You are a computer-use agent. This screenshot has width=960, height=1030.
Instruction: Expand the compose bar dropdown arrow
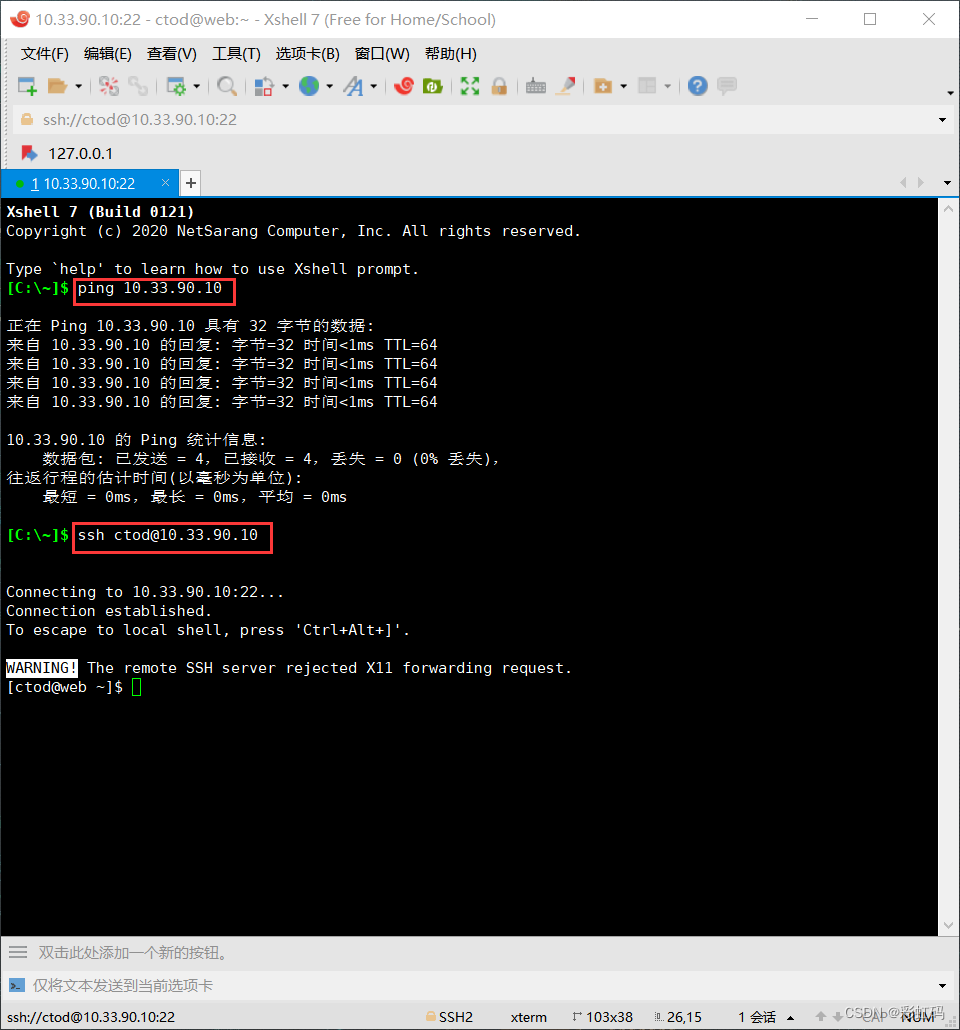pos(942,985)
